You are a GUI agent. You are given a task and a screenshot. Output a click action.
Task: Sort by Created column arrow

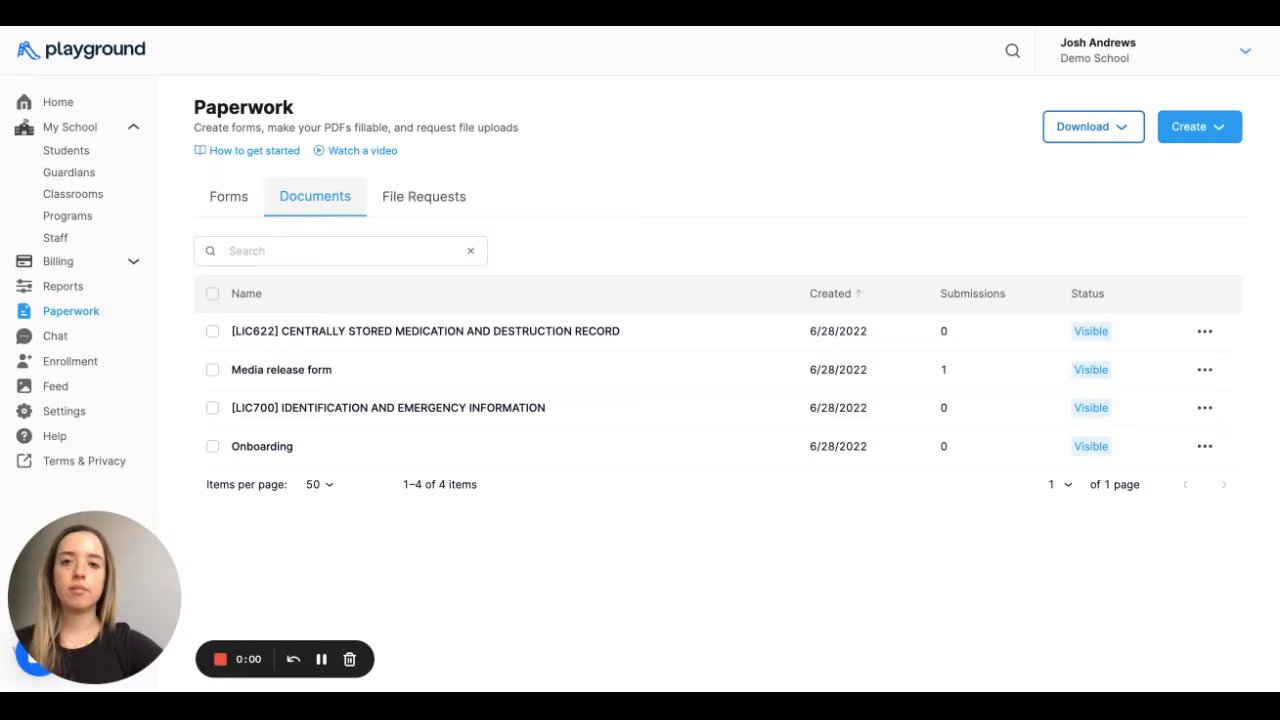tap(859, 294)
